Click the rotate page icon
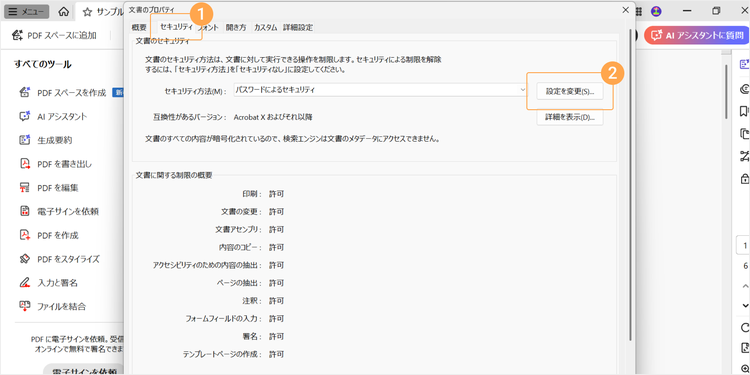 click(745, 327)
